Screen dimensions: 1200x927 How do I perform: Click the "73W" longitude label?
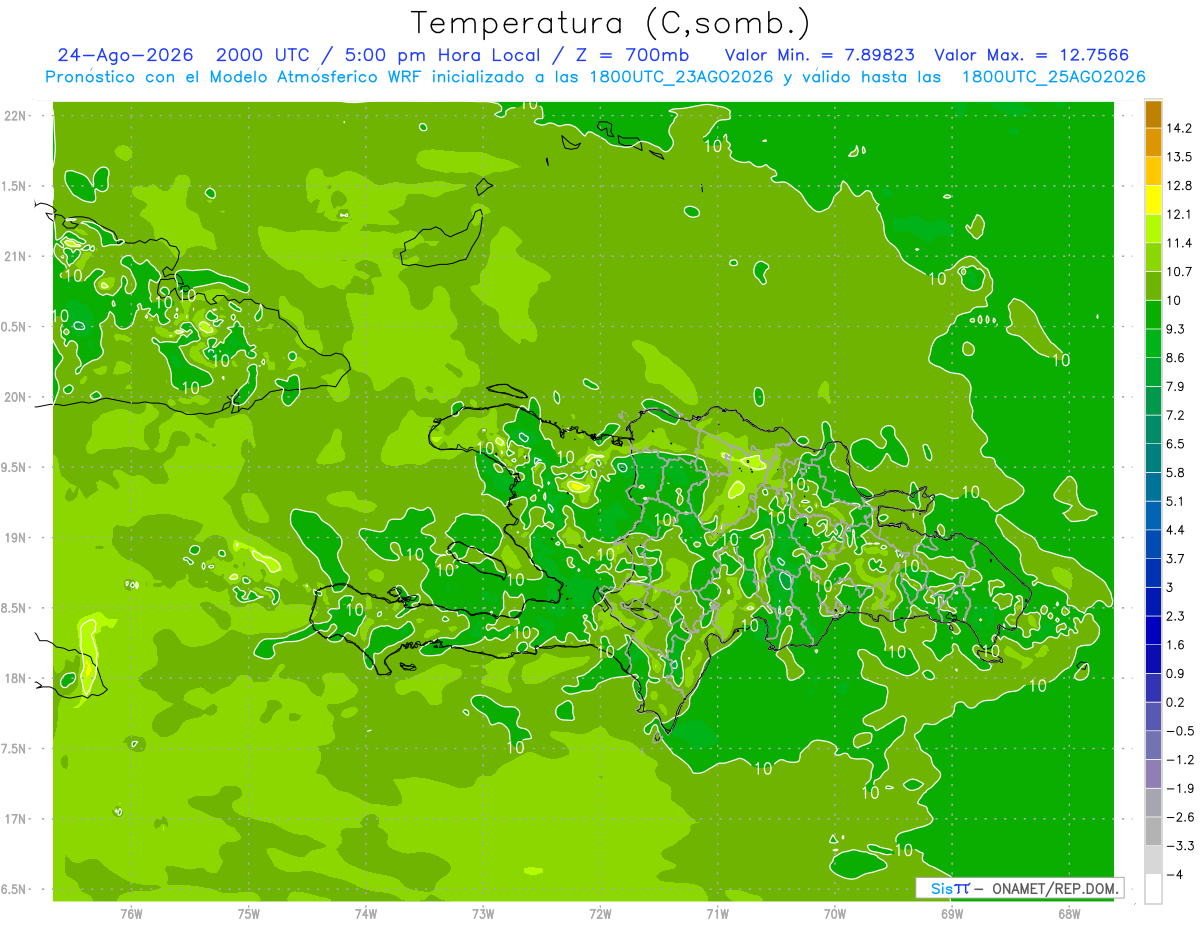483,913
